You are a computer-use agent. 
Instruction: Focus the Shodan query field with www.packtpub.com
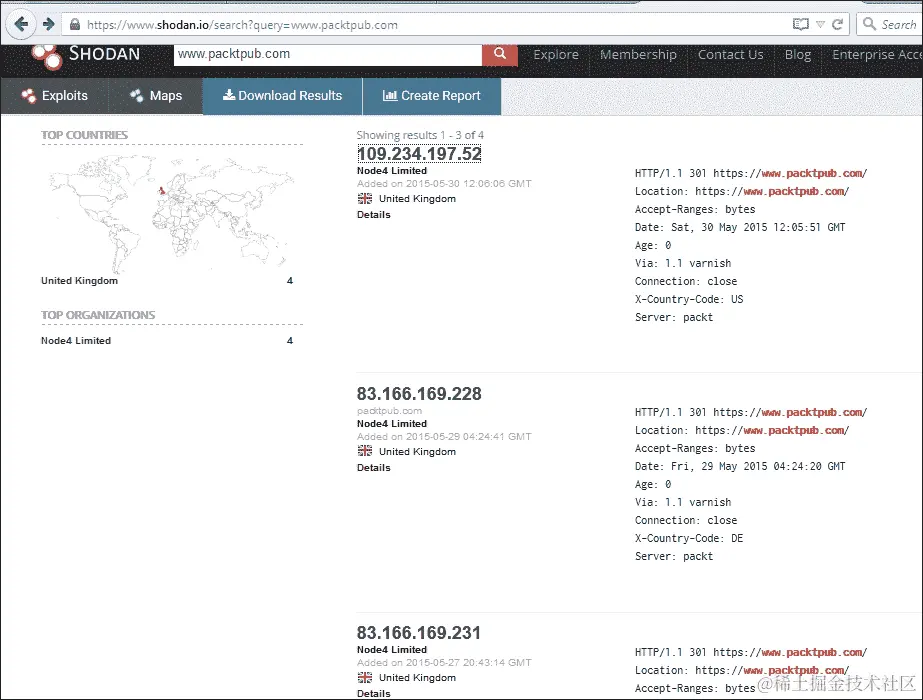pyautogui.click(x=327, y=54)
